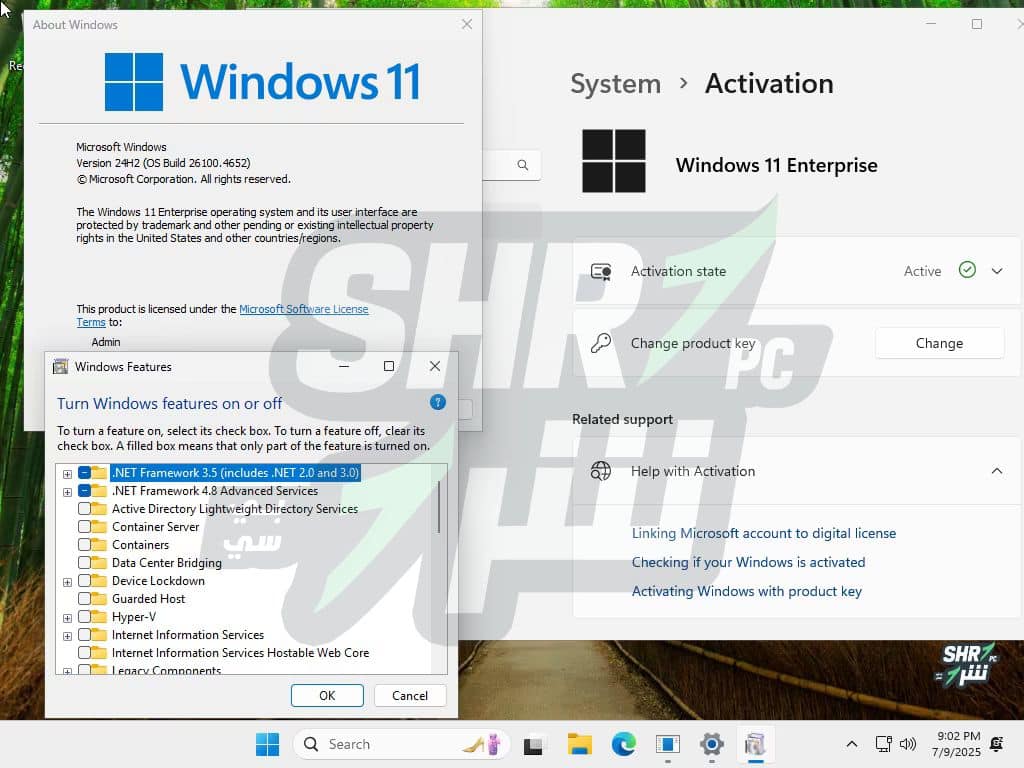Click the Help with Activation globe icon
This screenshot has height=768, width=1024.
[601, 471]
